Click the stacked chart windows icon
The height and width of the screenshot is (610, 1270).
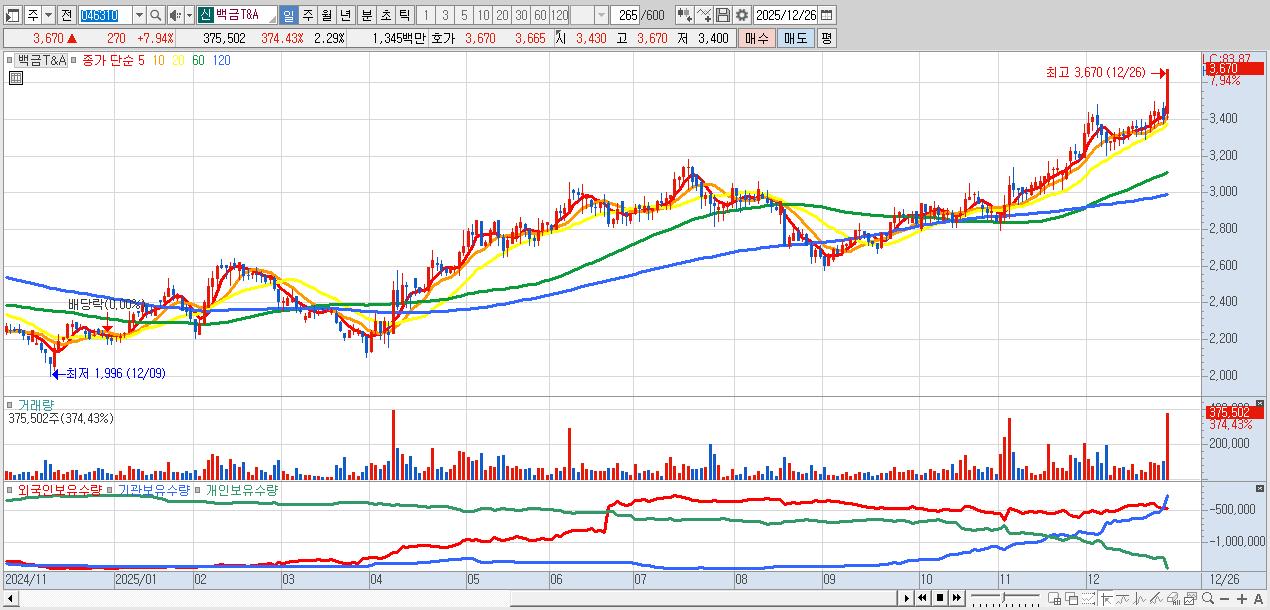point(1190,599)
